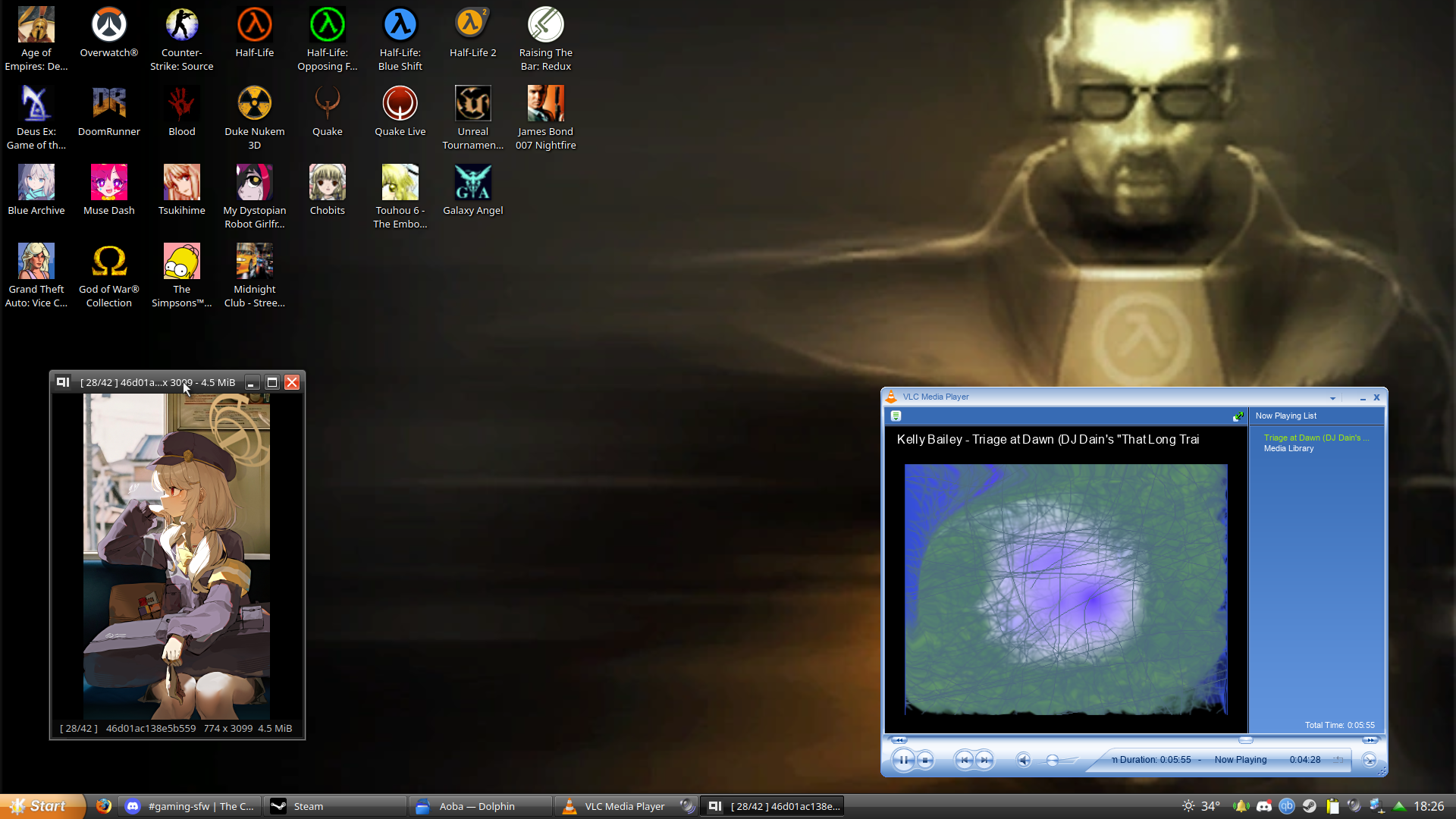Toggle the VLC repeat/loop button
The height and width of the screenshot is (819, 1456).
coord(1338,760)
